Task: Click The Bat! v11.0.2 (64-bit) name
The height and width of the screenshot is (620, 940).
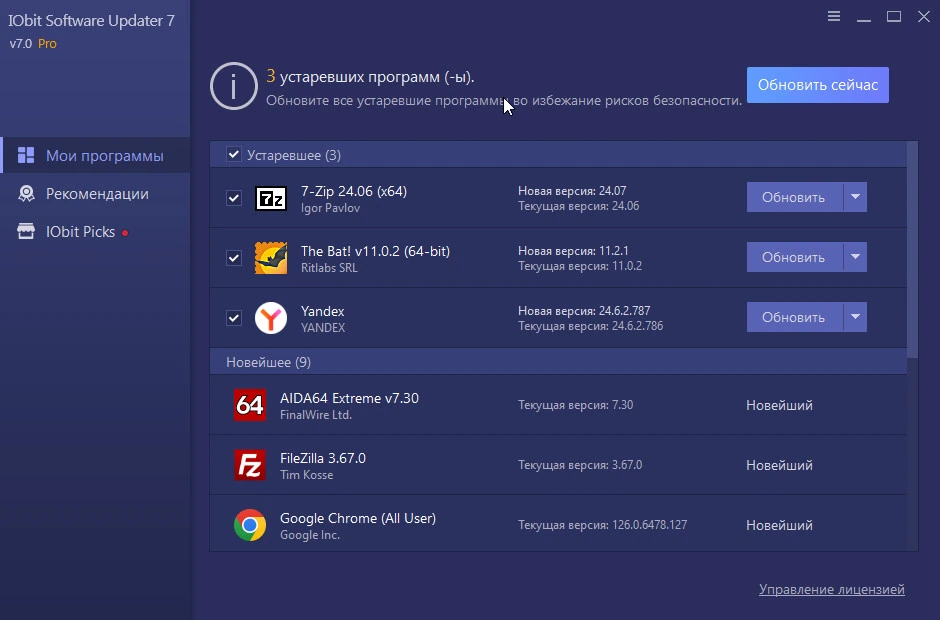Action: coord(375,251)
